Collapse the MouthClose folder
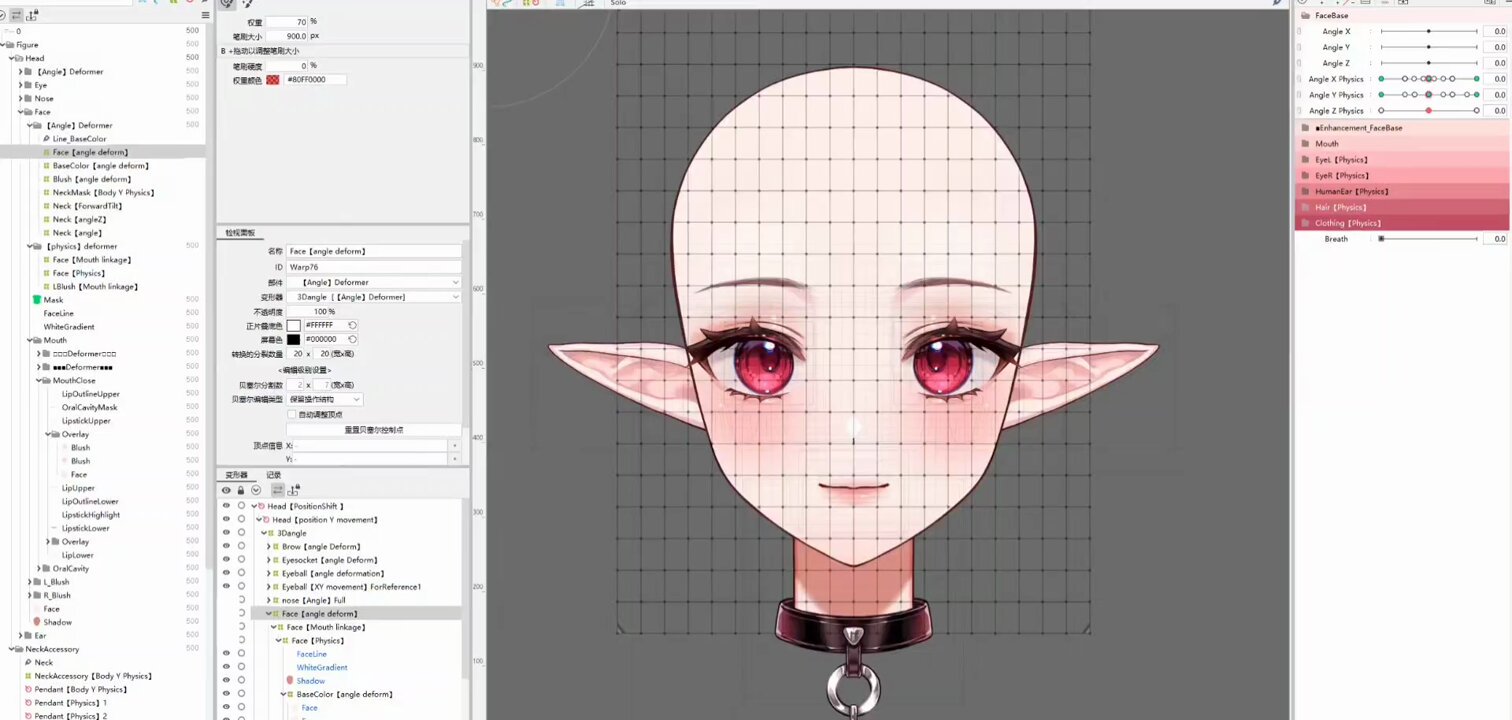1512x720 pixels. pos(39,380)
